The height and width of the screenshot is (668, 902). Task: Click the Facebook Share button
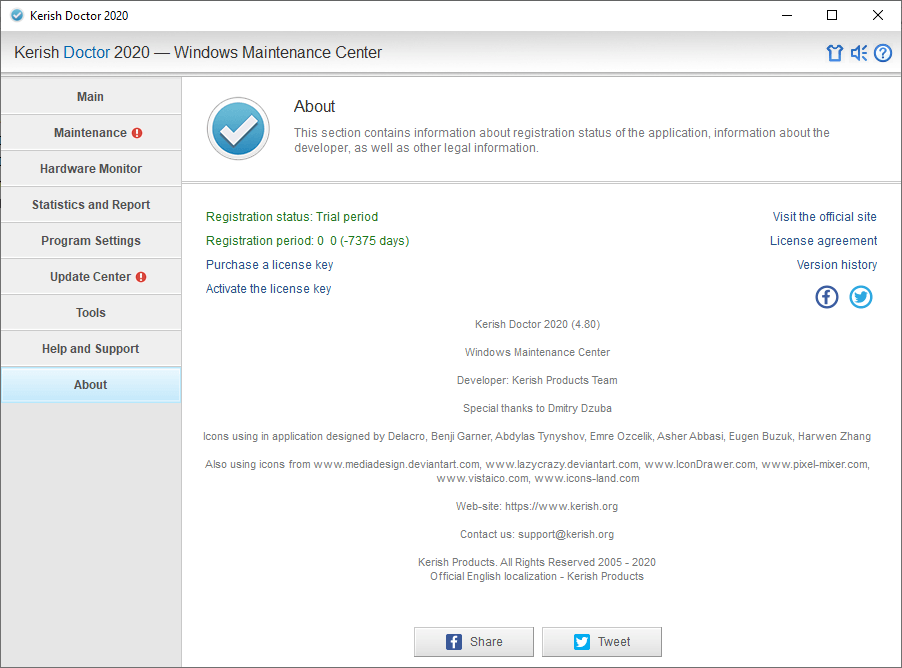click(474, 642)
